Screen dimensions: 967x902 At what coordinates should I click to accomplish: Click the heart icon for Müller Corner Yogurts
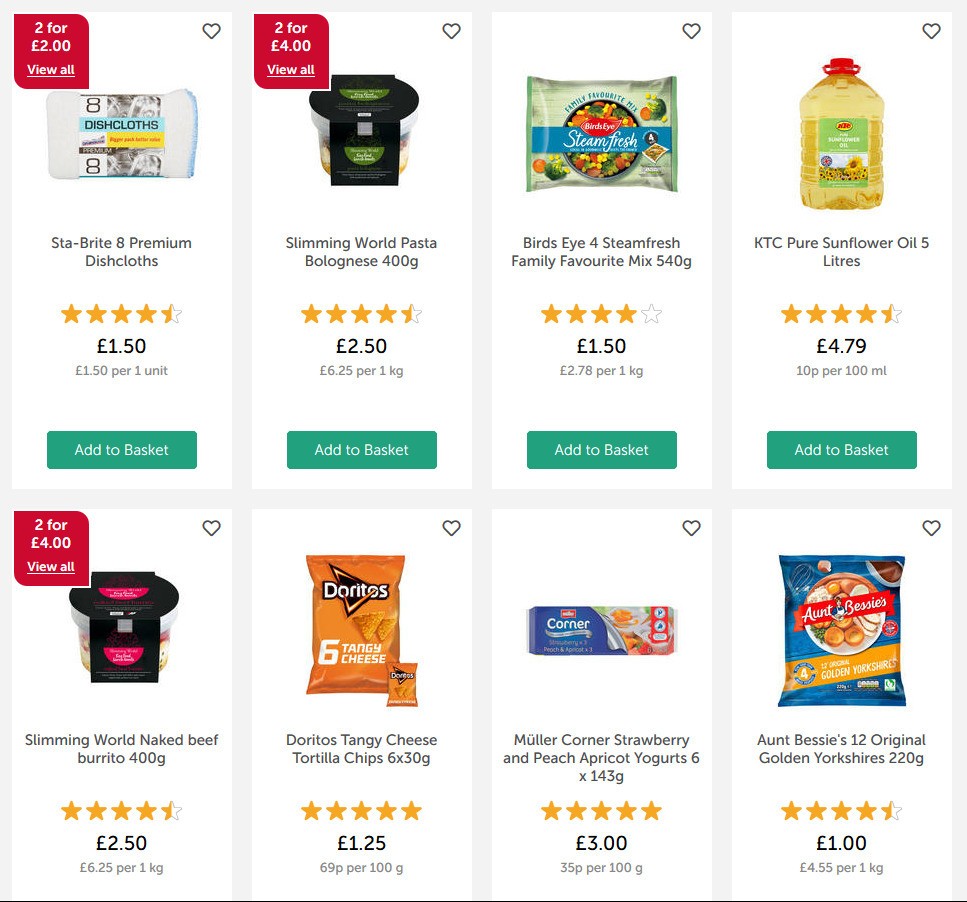[691, 528]
